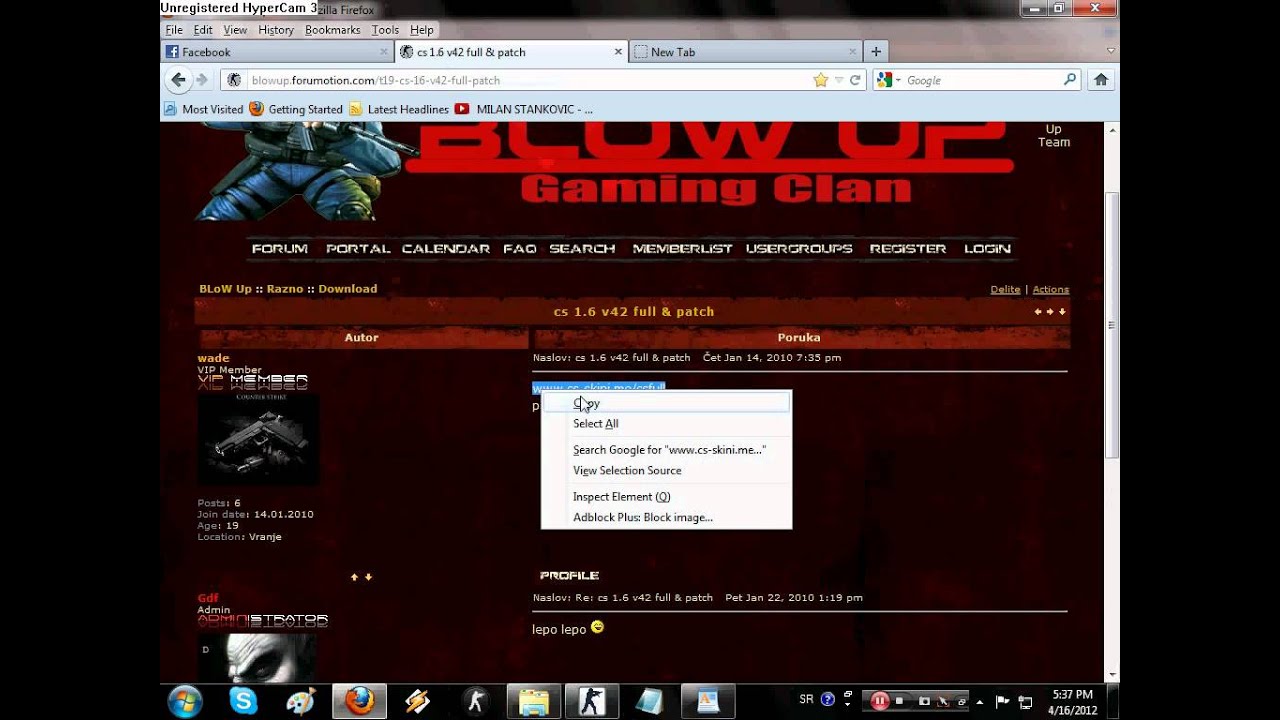The width and height of the screenshot is (1280, 720).
Task: Click the Delite link
Action: point(1005,290)
